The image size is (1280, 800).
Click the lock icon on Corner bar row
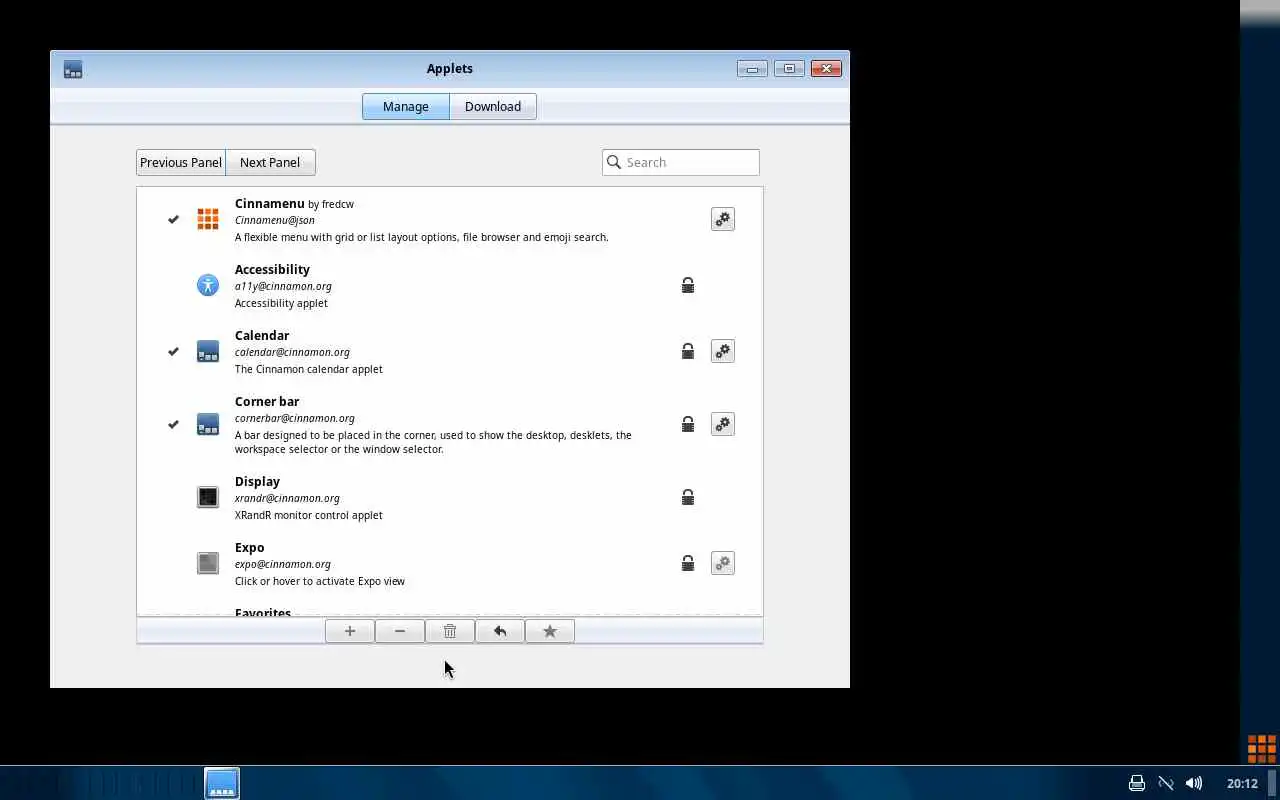[688, 424]
